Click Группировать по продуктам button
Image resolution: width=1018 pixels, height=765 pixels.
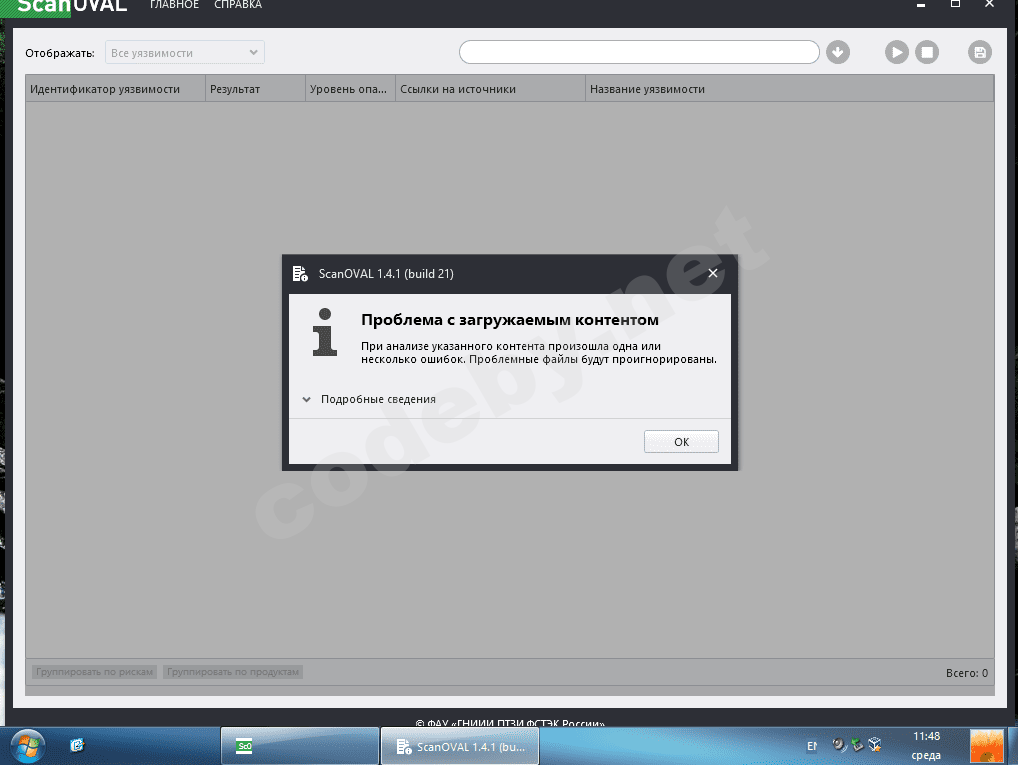tap(232, 671)
